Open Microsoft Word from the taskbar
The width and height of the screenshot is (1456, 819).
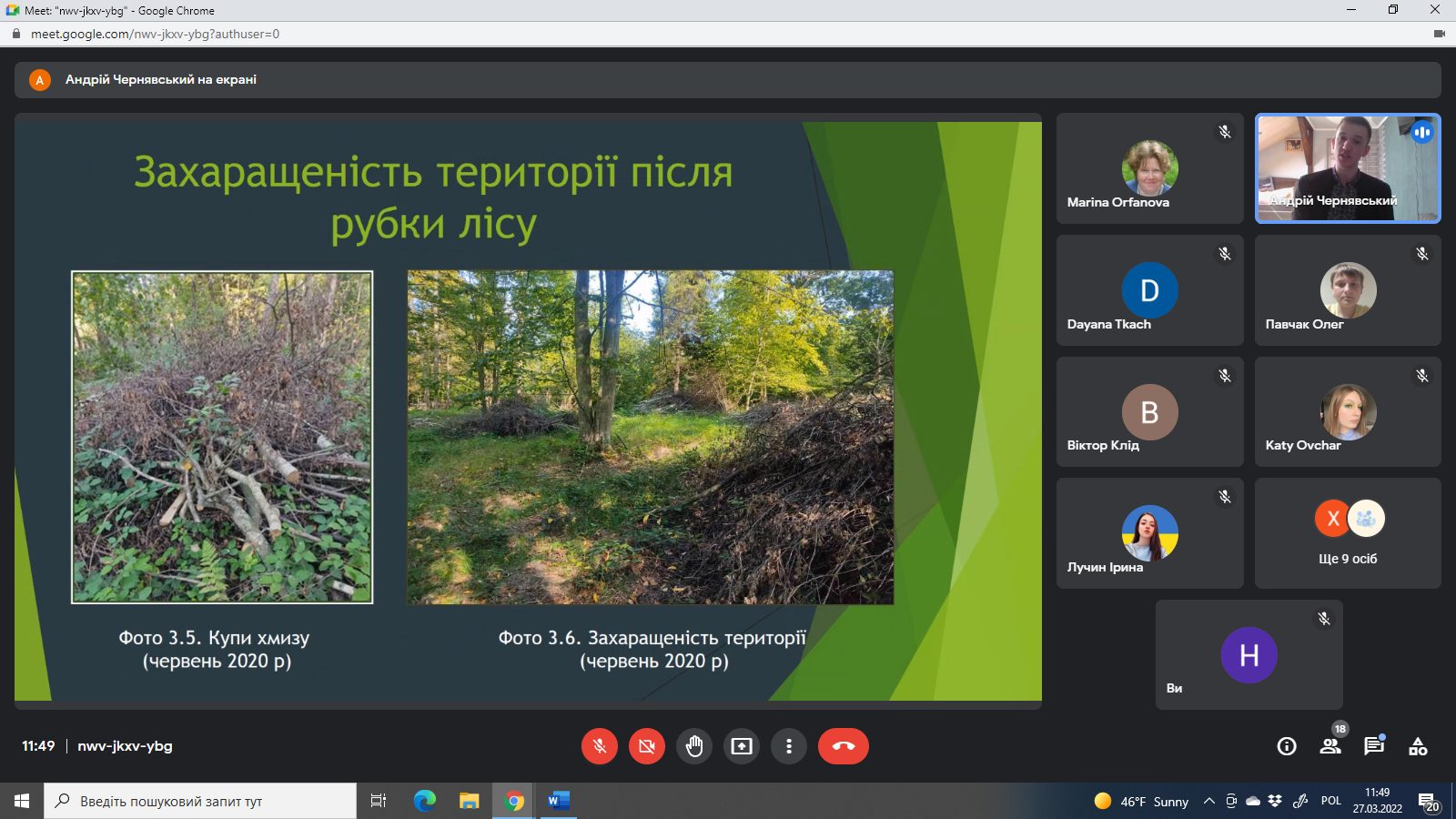pyautogui.click(x=558, y=801)
